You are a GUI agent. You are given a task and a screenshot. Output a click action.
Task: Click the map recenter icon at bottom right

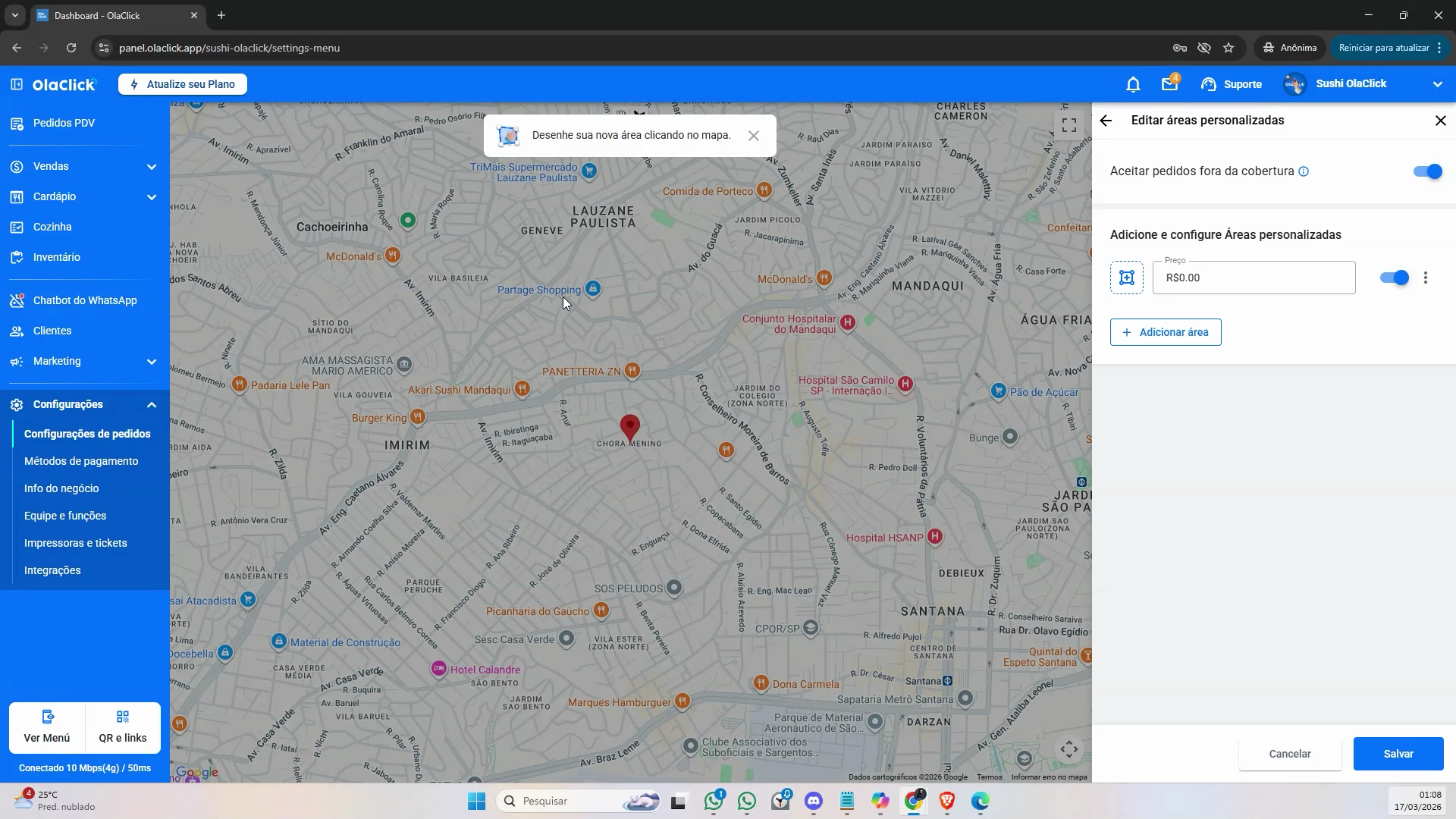click(x=1069, y=750)
